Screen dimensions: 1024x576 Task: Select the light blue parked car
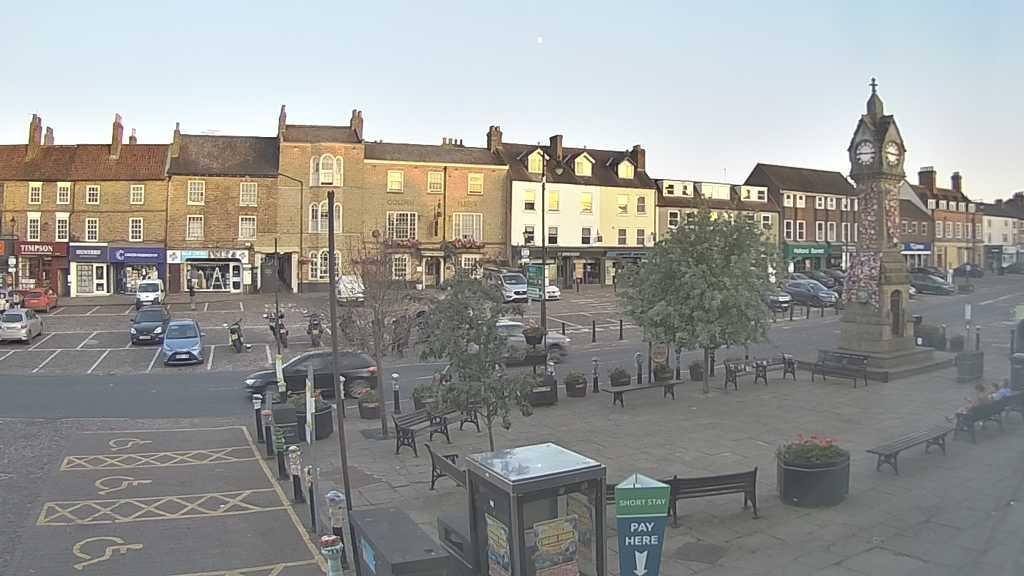pos(183,342)
